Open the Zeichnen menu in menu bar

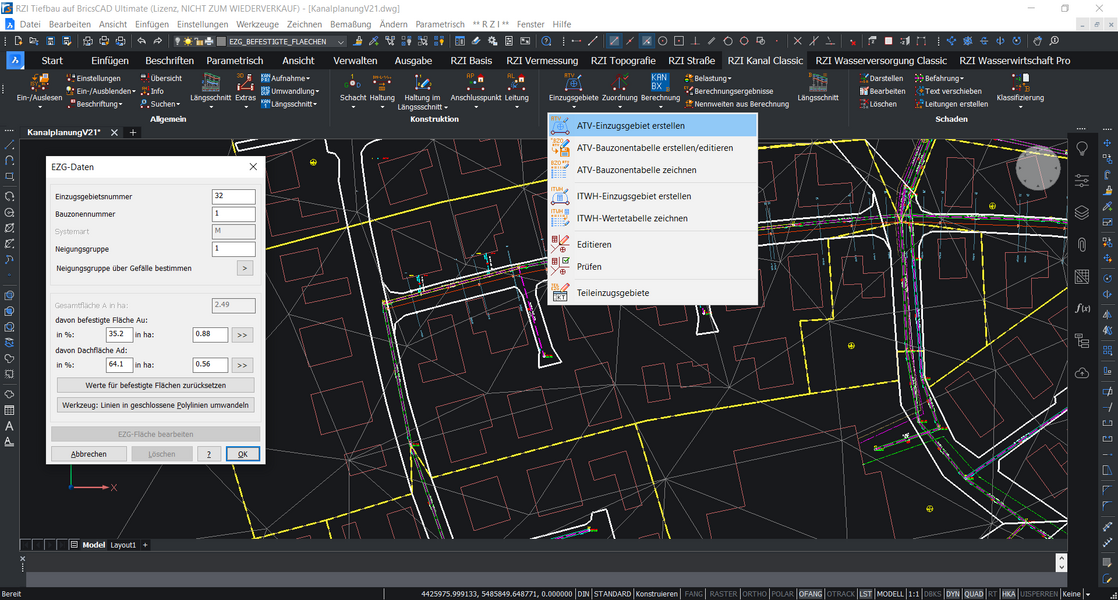click(x=304, y=24)
